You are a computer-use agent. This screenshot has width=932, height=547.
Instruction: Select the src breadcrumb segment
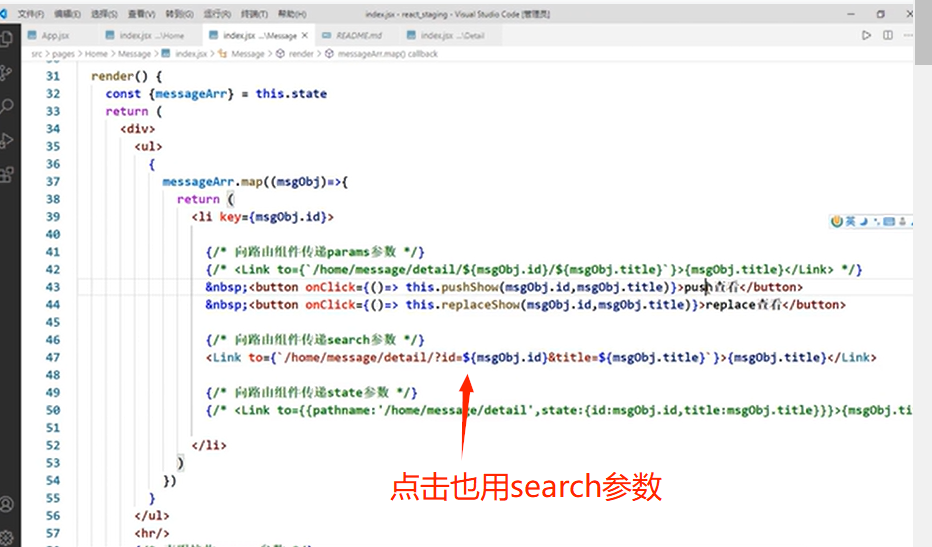click(37, 54)
